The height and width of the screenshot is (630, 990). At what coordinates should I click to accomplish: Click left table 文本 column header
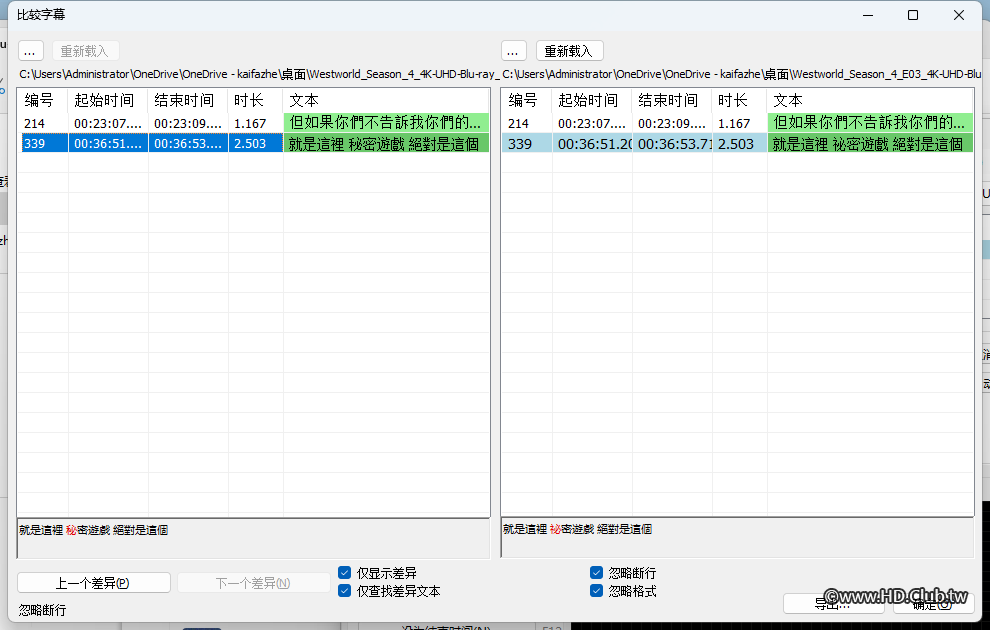[x=386, y=100]
